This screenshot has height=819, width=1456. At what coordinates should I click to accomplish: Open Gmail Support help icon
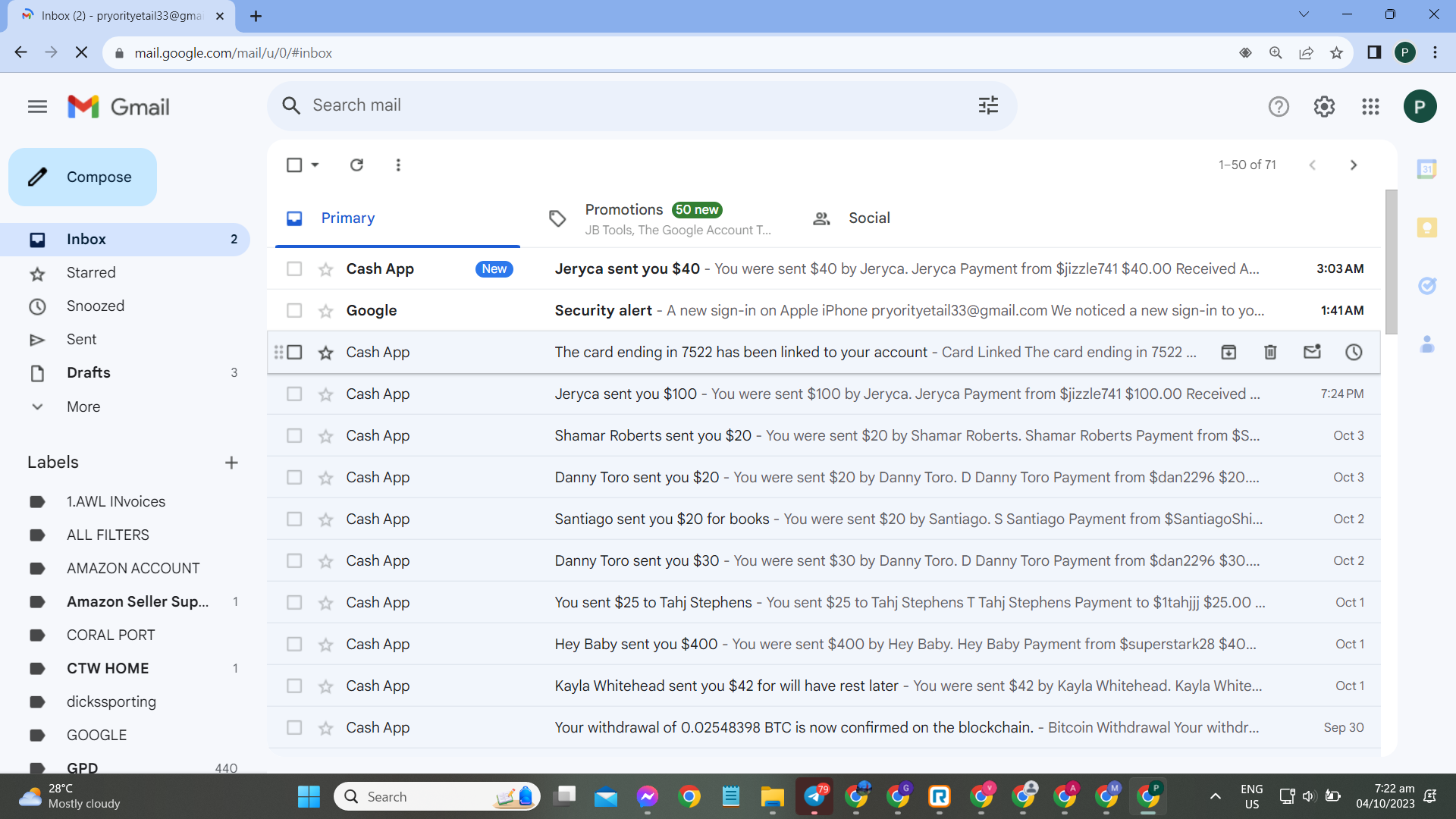[1279, 107]
